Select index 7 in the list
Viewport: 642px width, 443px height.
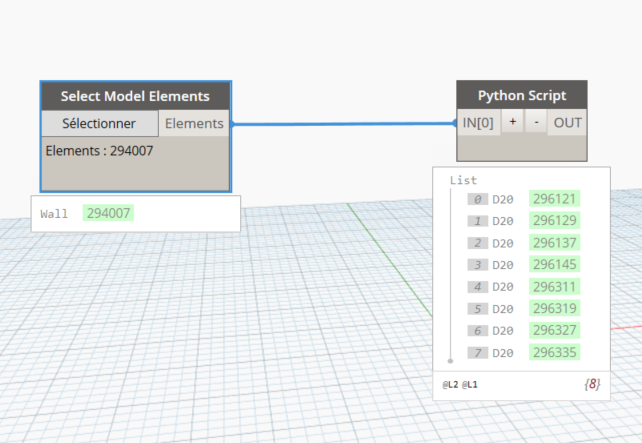coord(477,353)
